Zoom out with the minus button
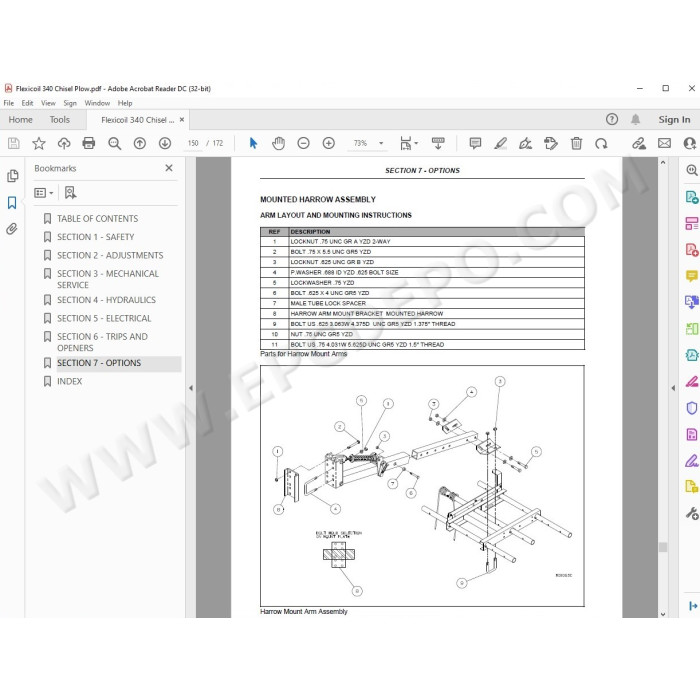Viewport: 700px width, 700px height. pyautogui.click(x=303, y=143)
